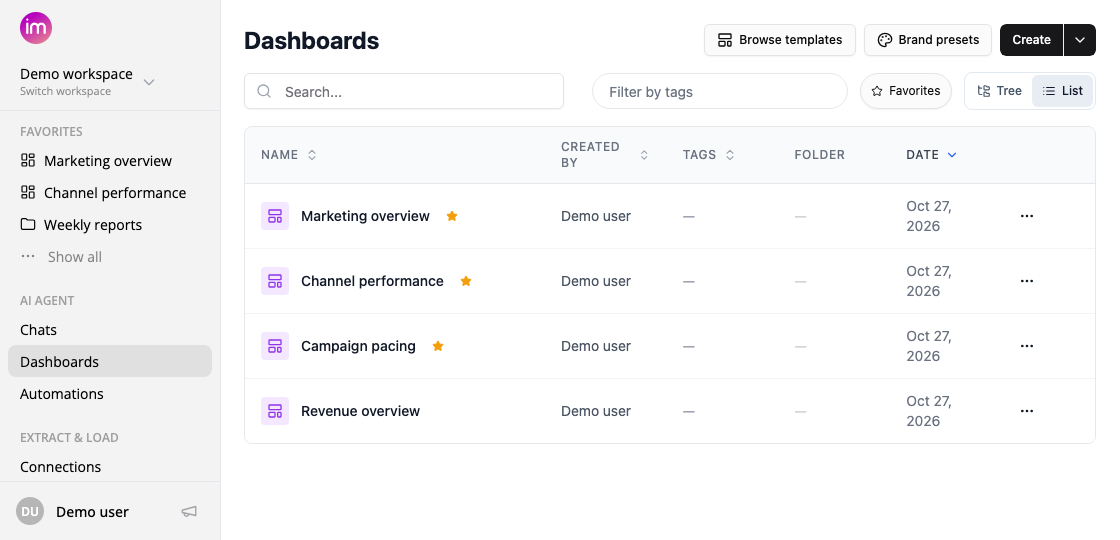Open more options for Revenue overview row

[1026, 411]
